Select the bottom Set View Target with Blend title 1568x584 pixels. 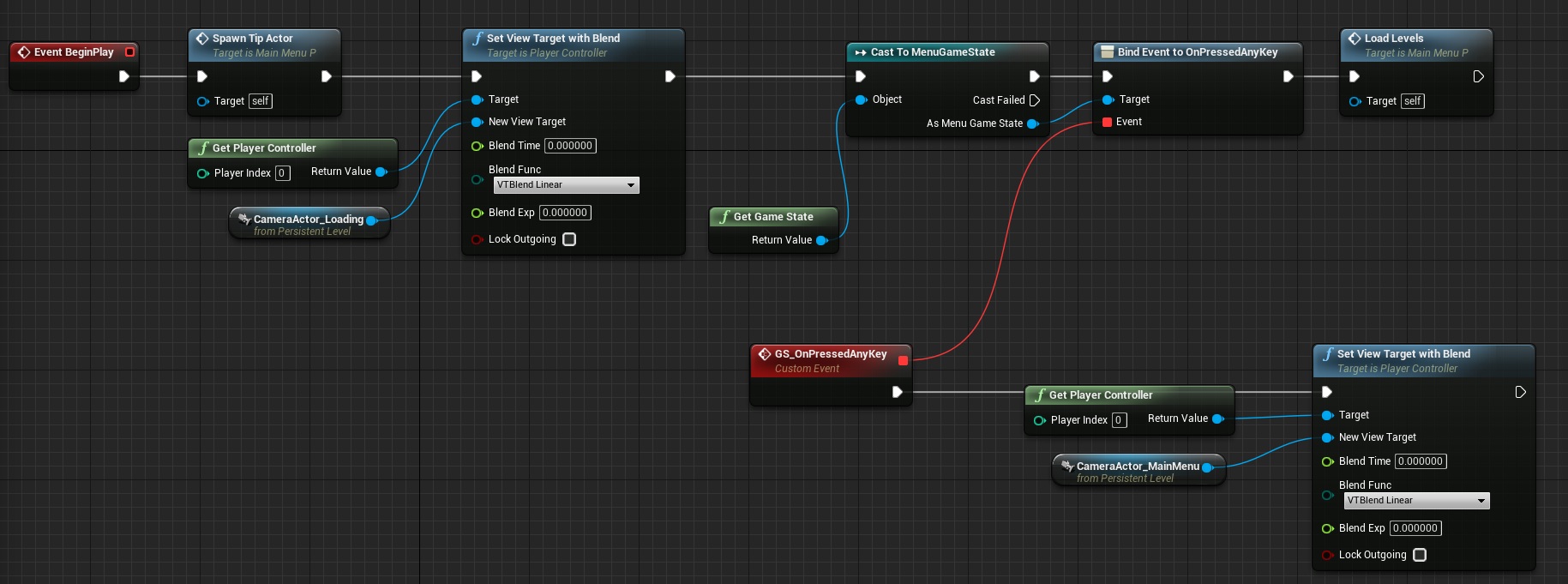point(1404,354)
